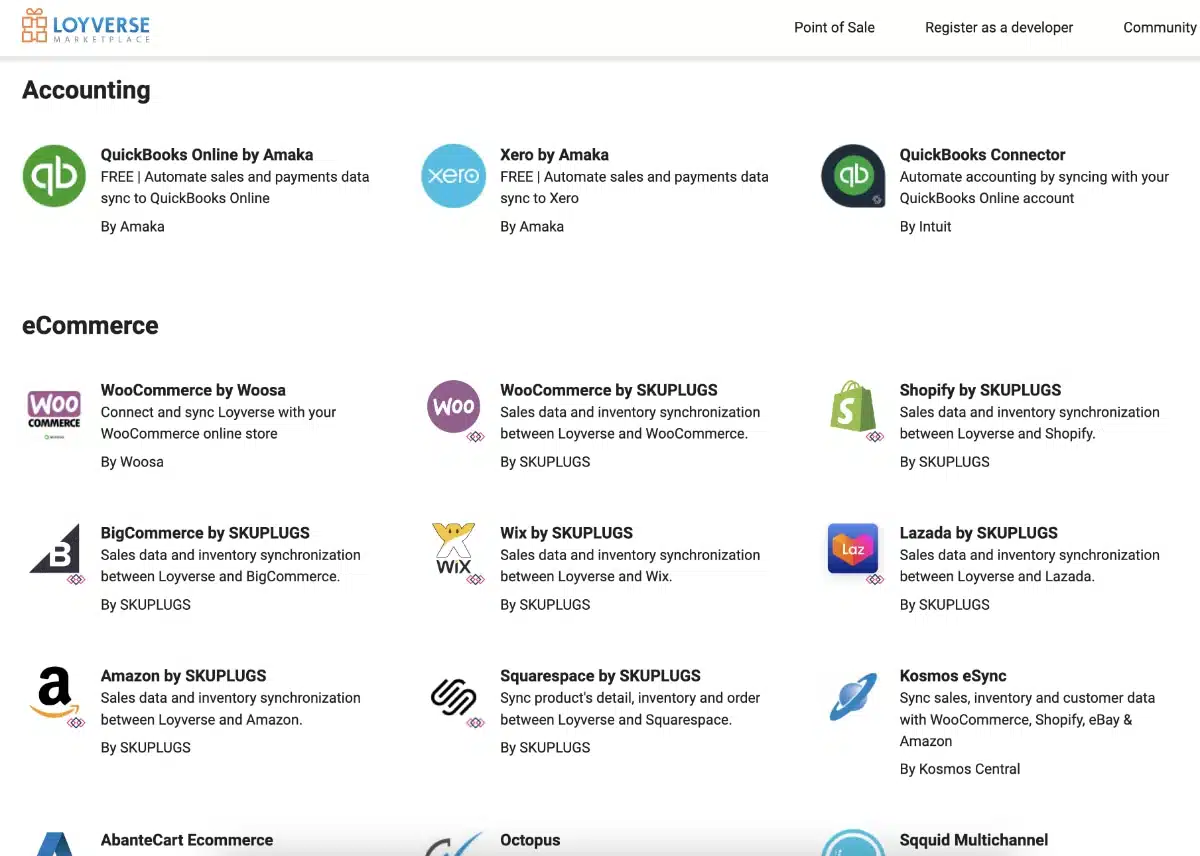Open the Xero by Amaka title link
The image size is (1200, 856).
coord(554,155)
